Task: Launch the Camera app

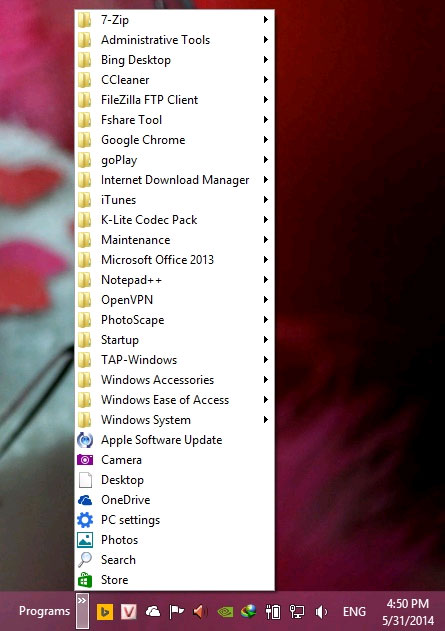Action: (175, 460)
